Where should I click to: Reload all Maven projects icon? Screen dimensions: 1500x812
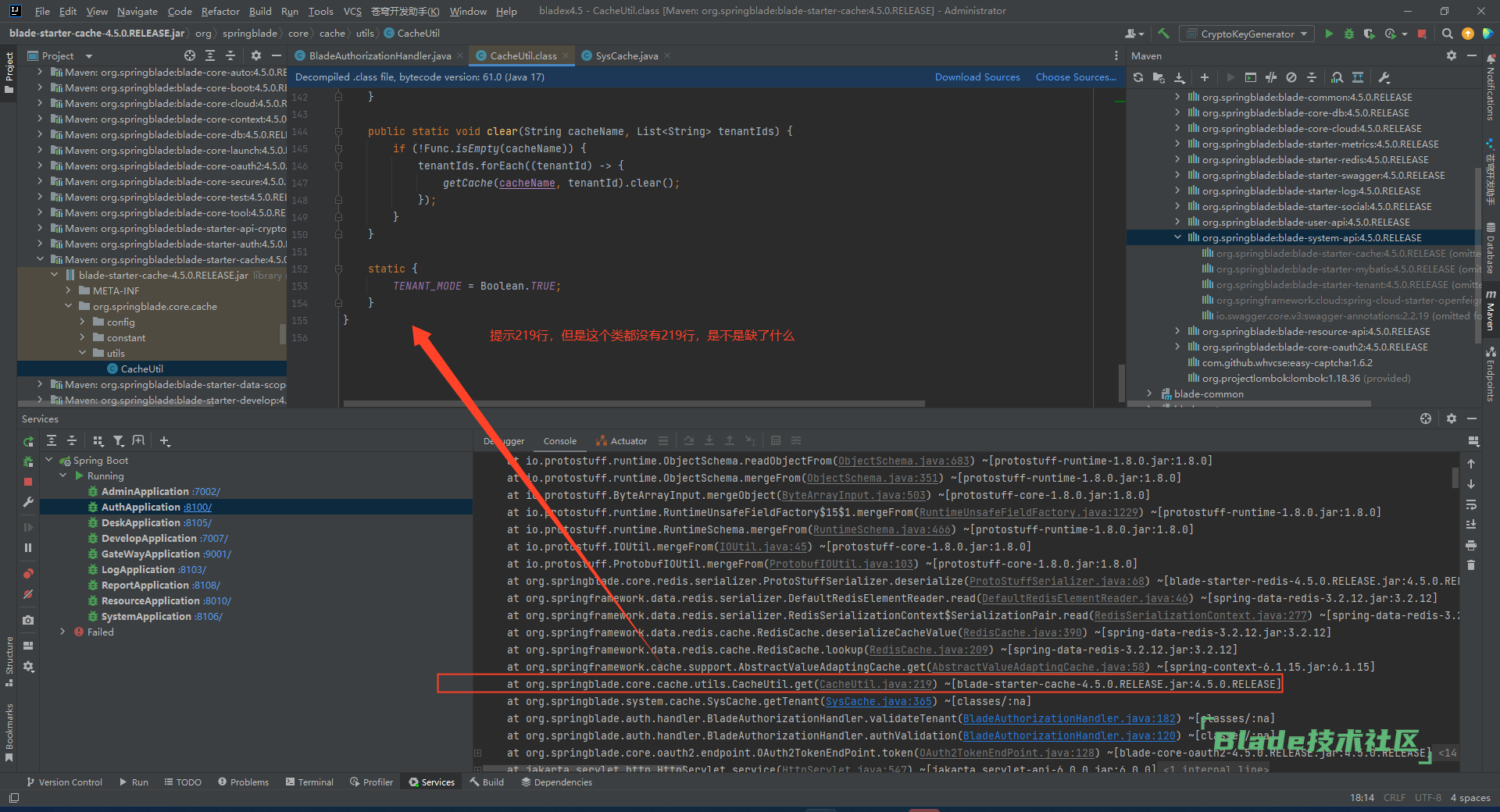coord(1138,77)
